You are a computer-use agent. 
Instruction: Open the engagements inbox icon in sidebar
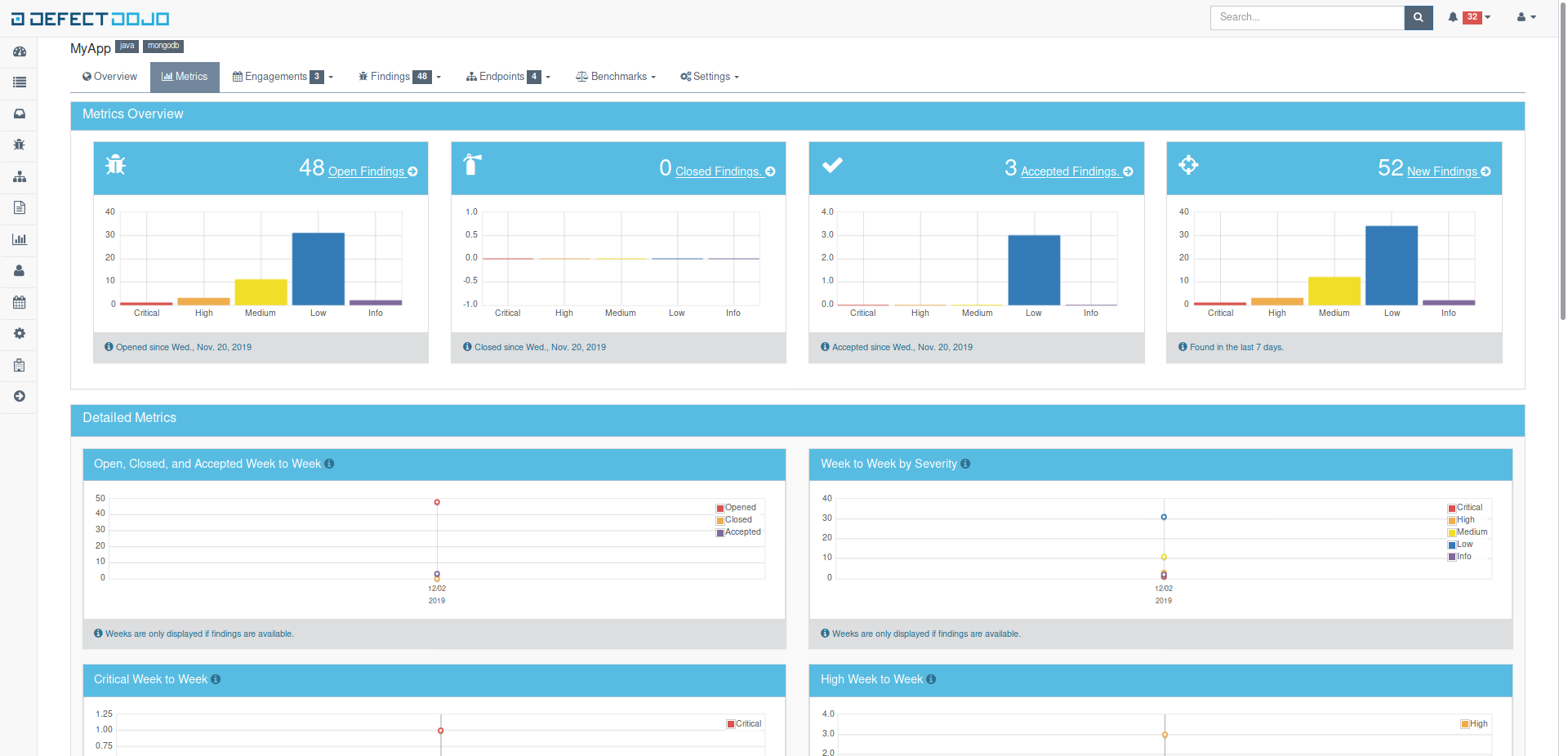point(20,113)
